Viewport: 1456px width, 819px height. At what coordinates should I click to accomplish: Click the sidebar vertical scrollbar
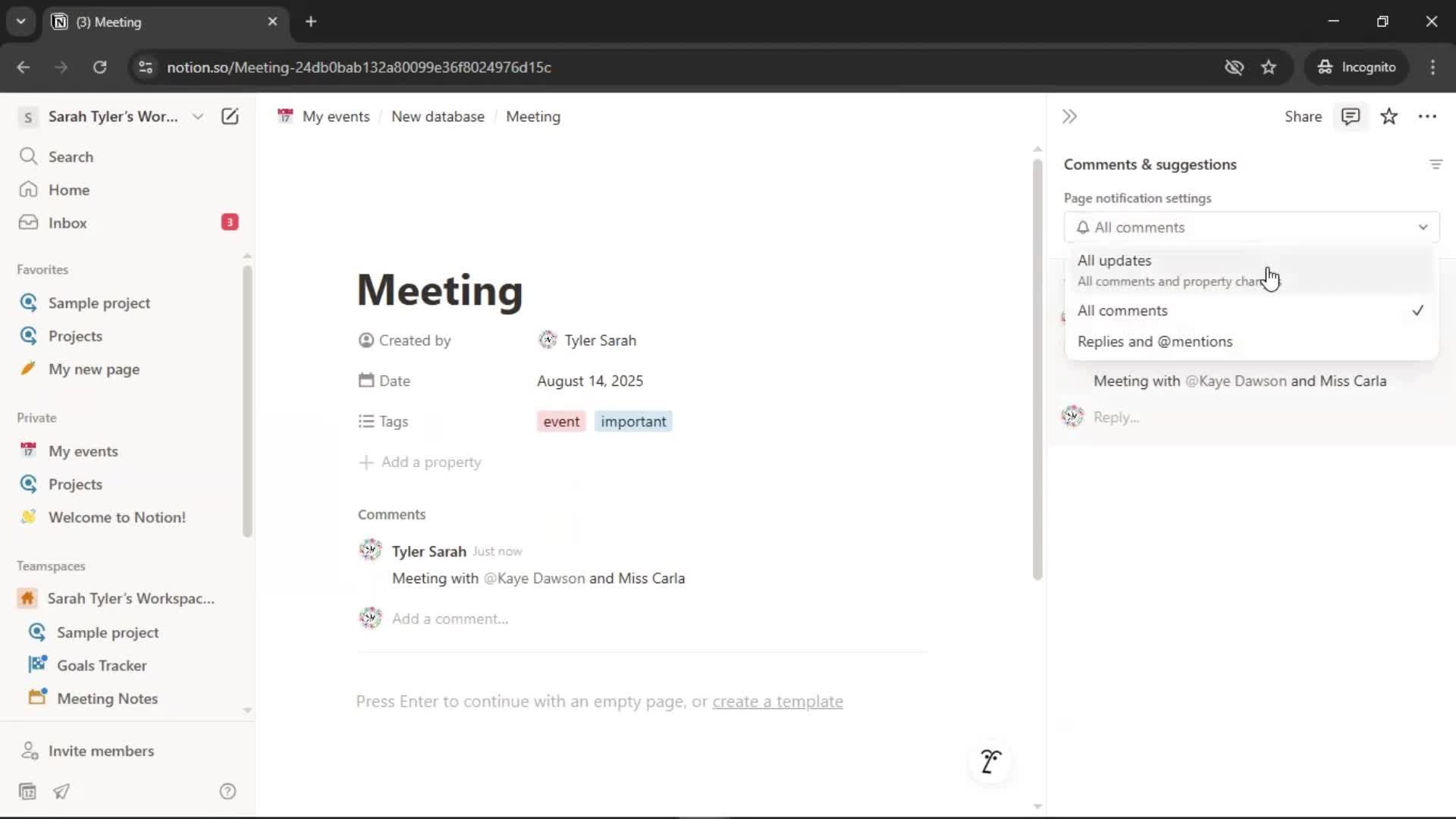(247, 400)
